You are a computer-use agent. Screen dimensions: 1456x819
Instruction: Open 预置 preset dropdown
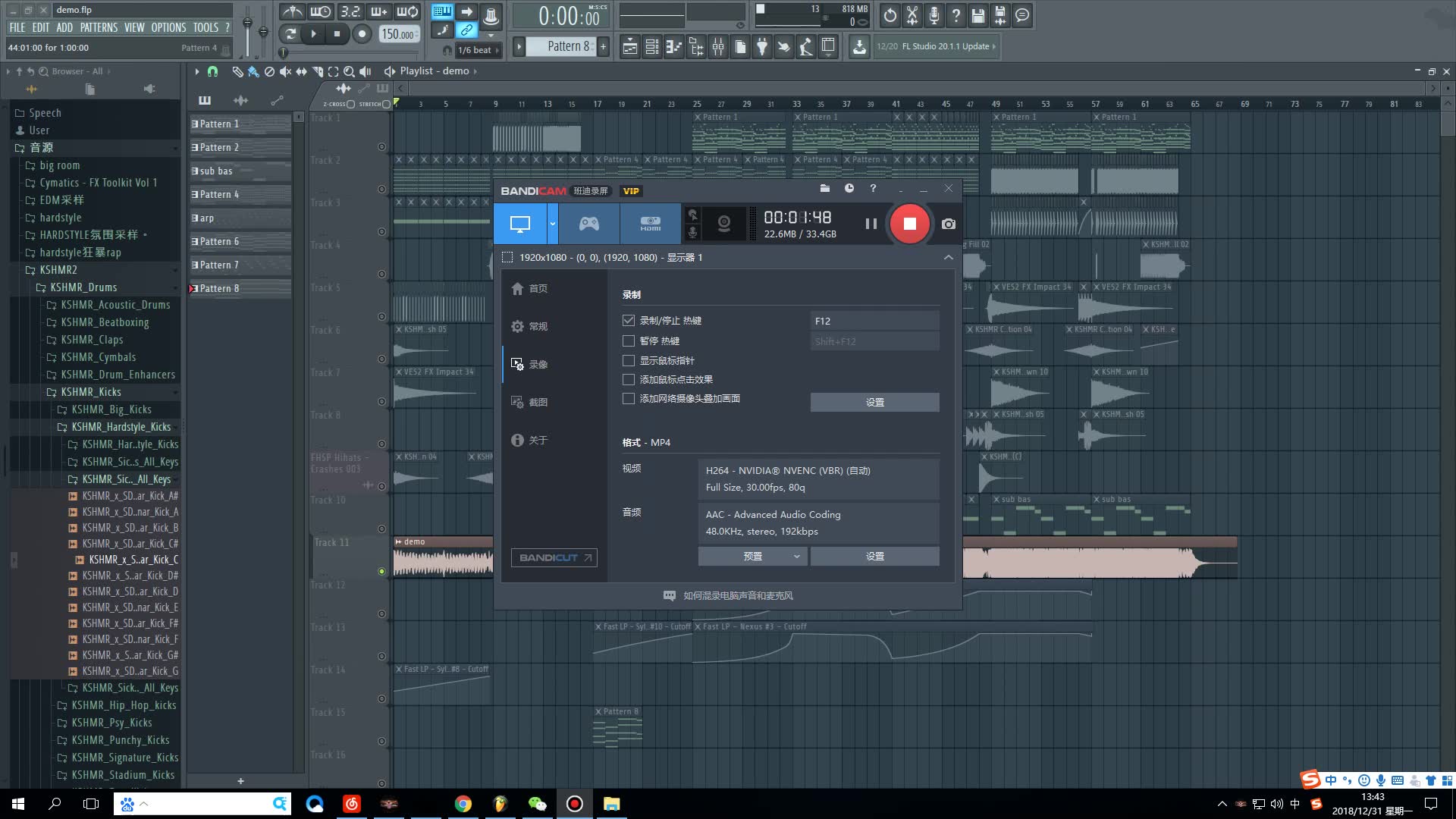click(752, 556)
